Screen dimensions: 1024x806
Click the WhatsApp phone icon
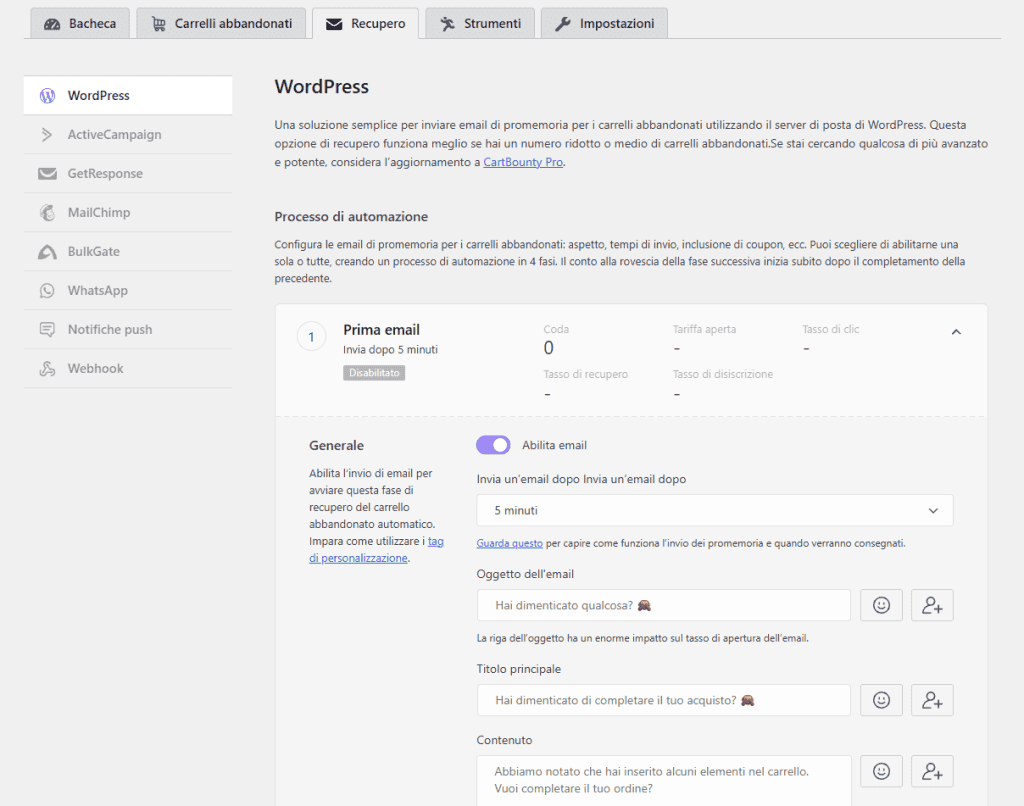pyautogui.click(x=47, y=291)
